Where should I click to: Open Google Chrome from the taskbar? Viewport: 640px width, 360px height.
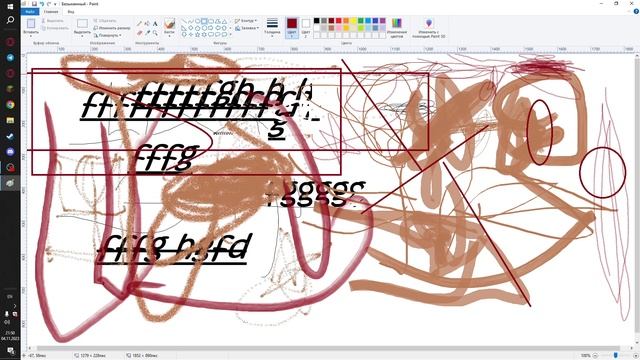click(x=10, y=104)
